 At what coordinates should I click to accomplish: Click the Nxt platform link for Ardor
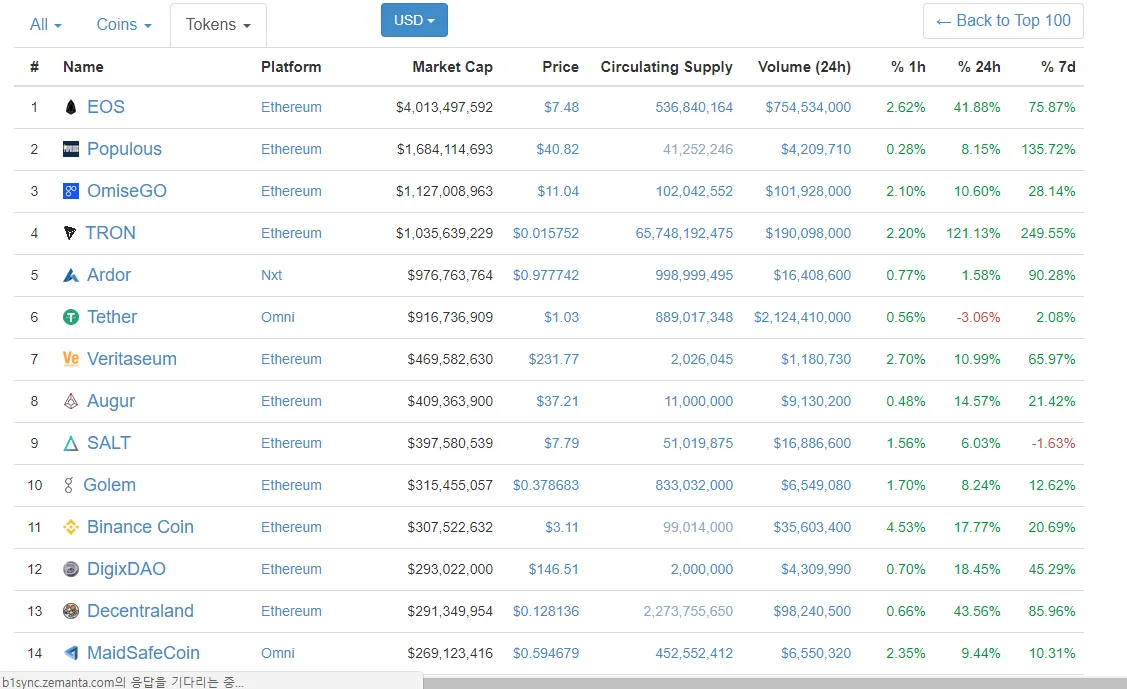point(271,275)
